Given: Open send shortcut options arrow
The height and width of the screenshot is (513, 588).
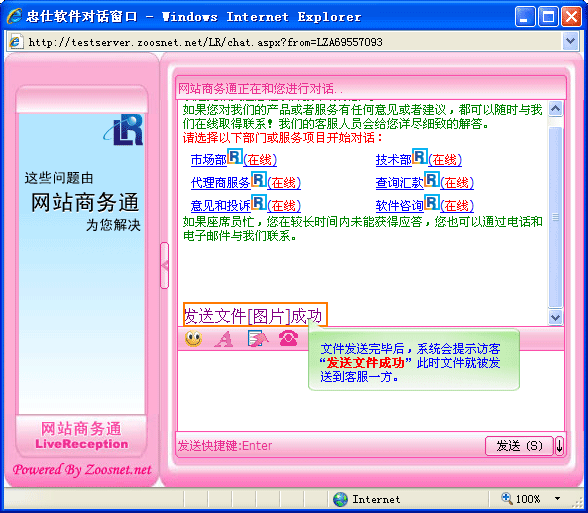Looking at the screenshot, I should click(x=559, y=446).
